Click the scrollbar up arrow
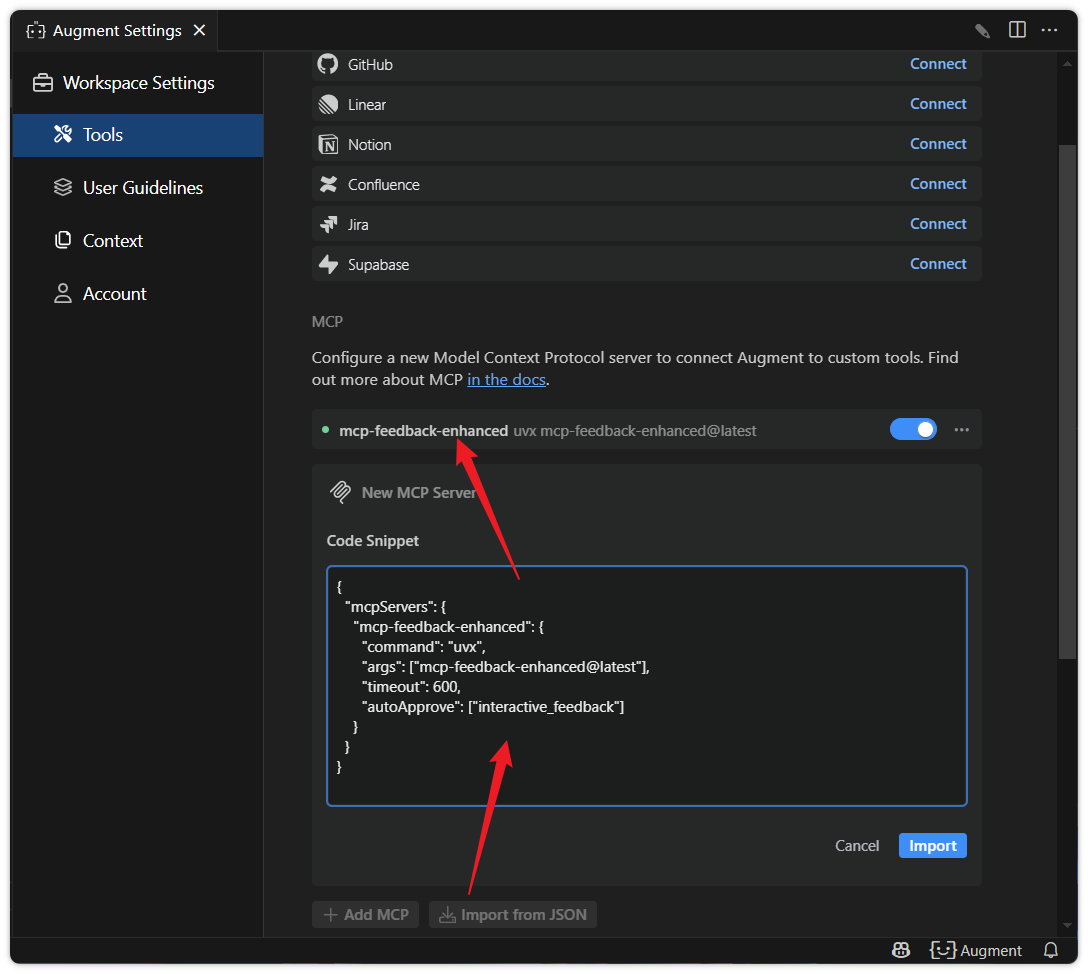 pos(1066,64)
